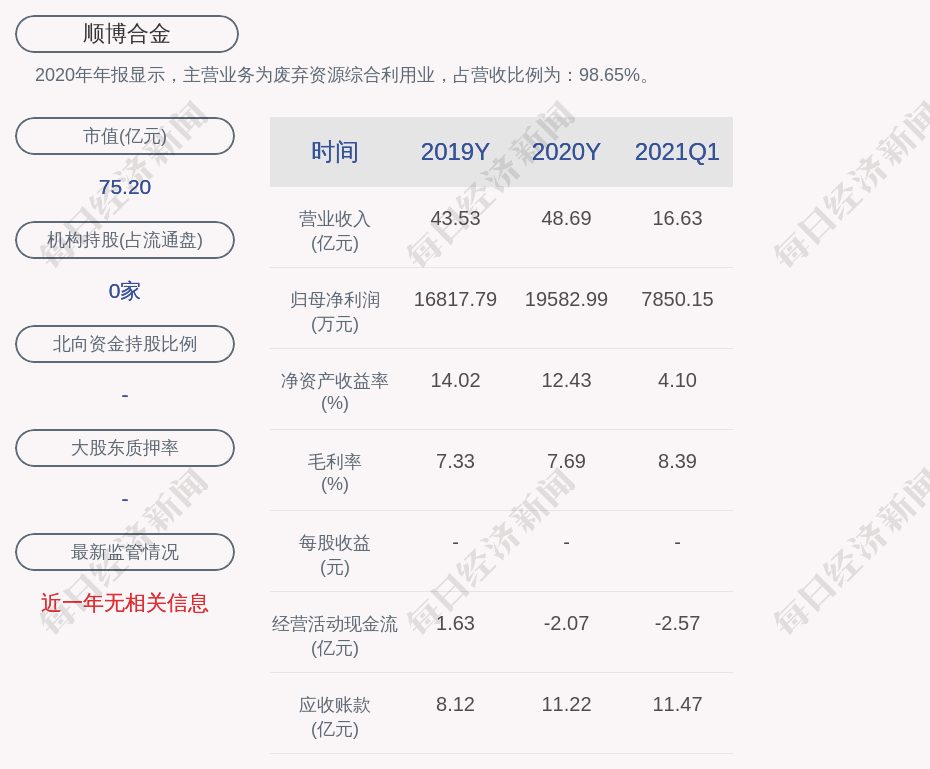Click the red 近一年无相关信息 text
The image size is (930, 769).
click(125, 603)
